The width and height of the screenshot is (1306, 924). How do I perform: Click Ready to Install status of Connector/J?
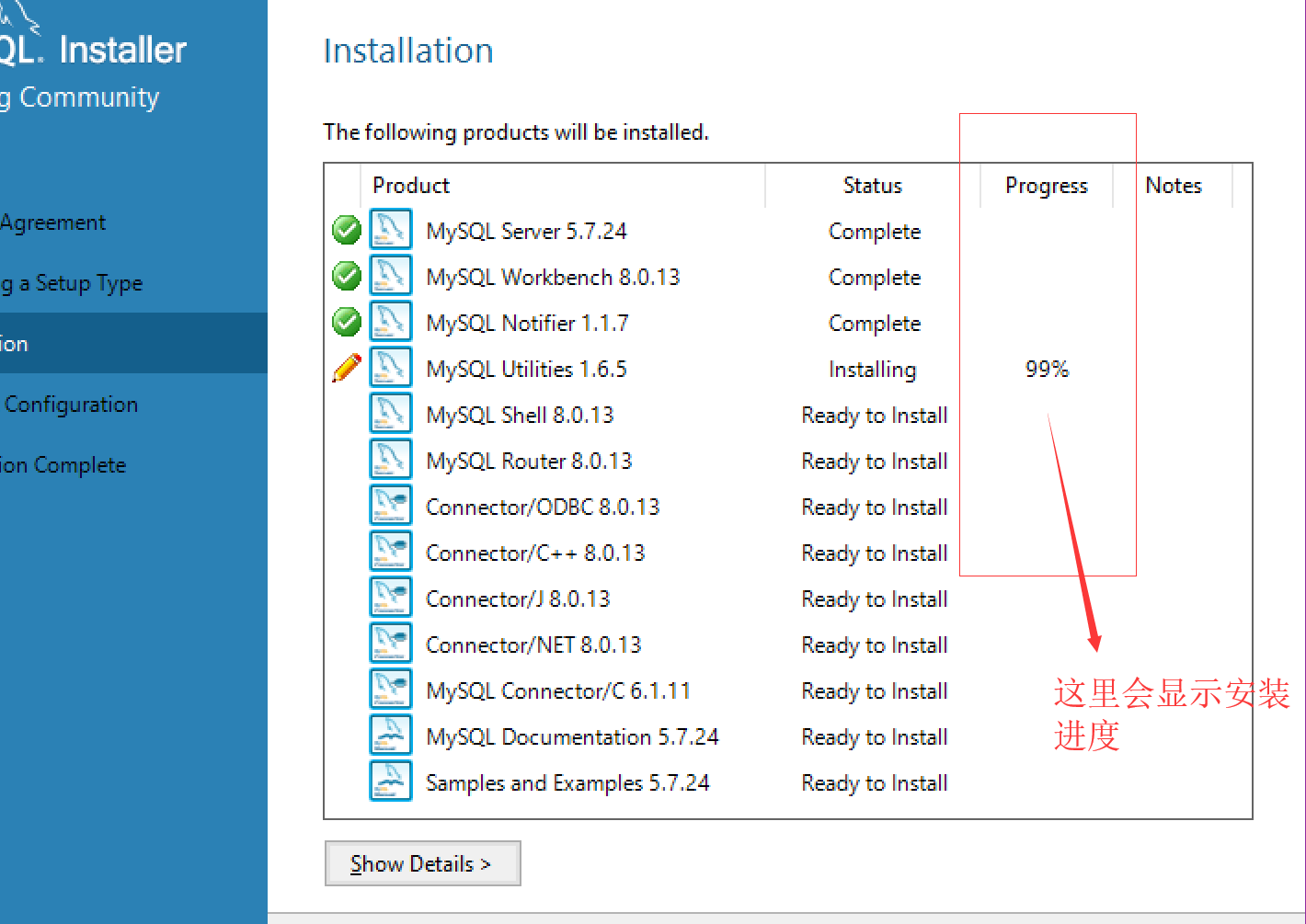pyautogui.click(x=875, y=599)
